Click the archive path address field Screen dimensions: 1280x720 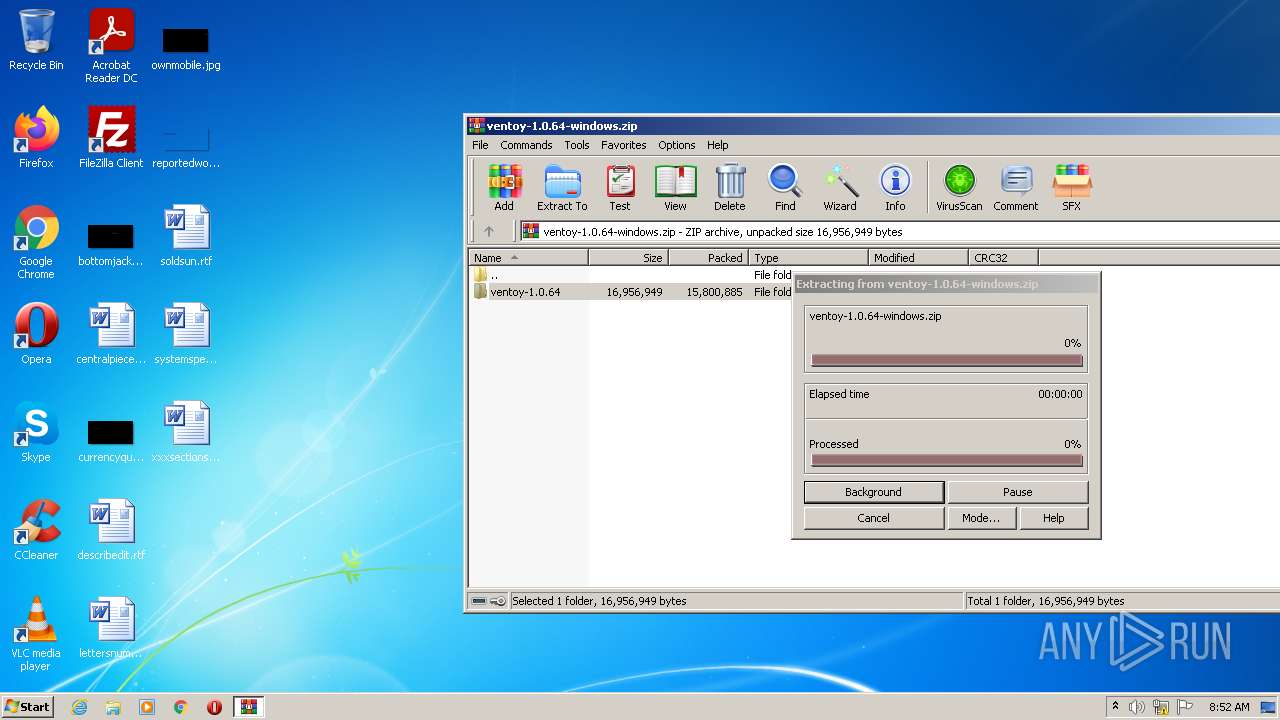pyautogui.click(x=899, y=231)
